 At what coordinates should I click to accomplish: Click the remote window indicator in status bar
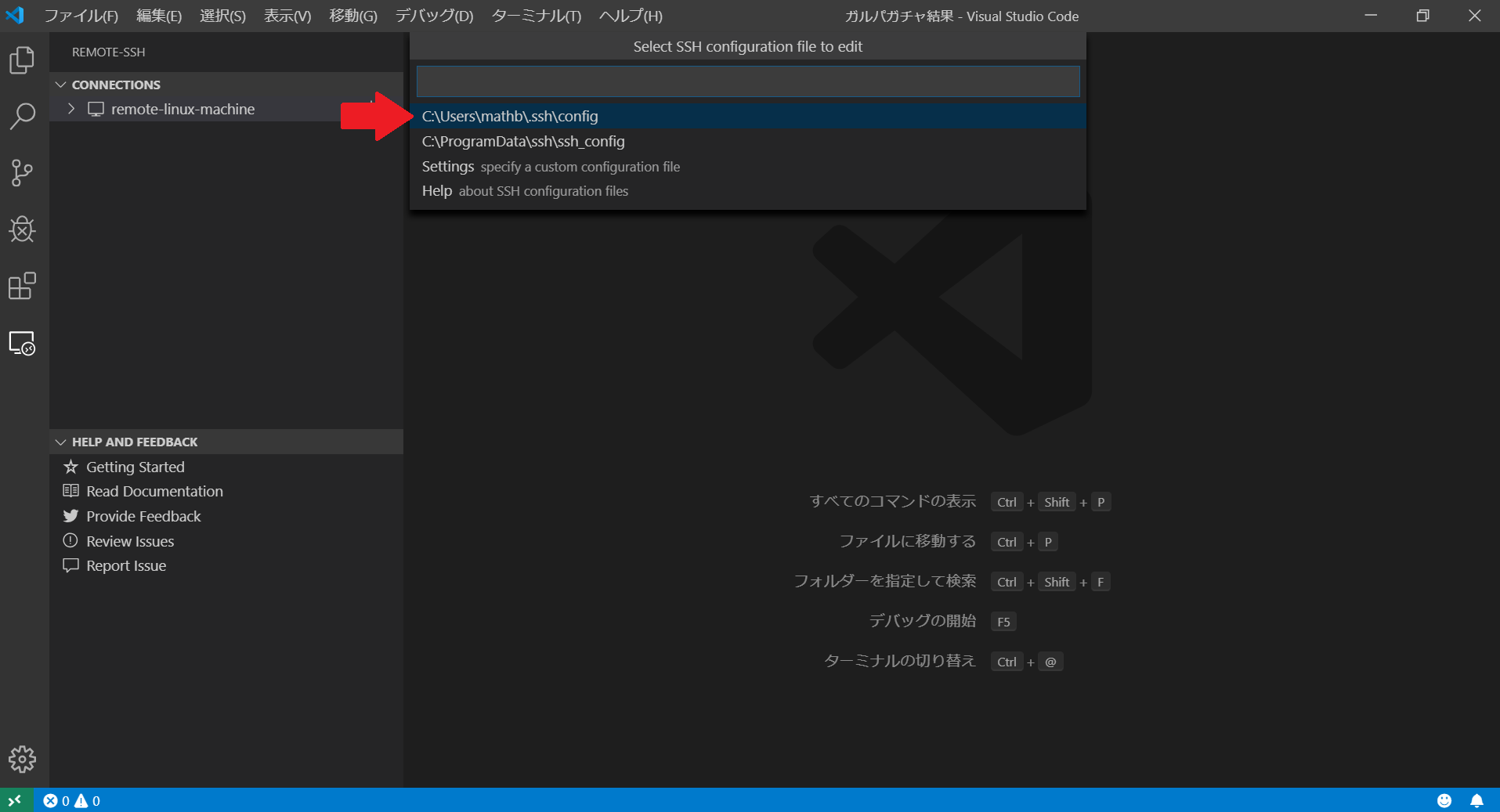pos(16,800)
